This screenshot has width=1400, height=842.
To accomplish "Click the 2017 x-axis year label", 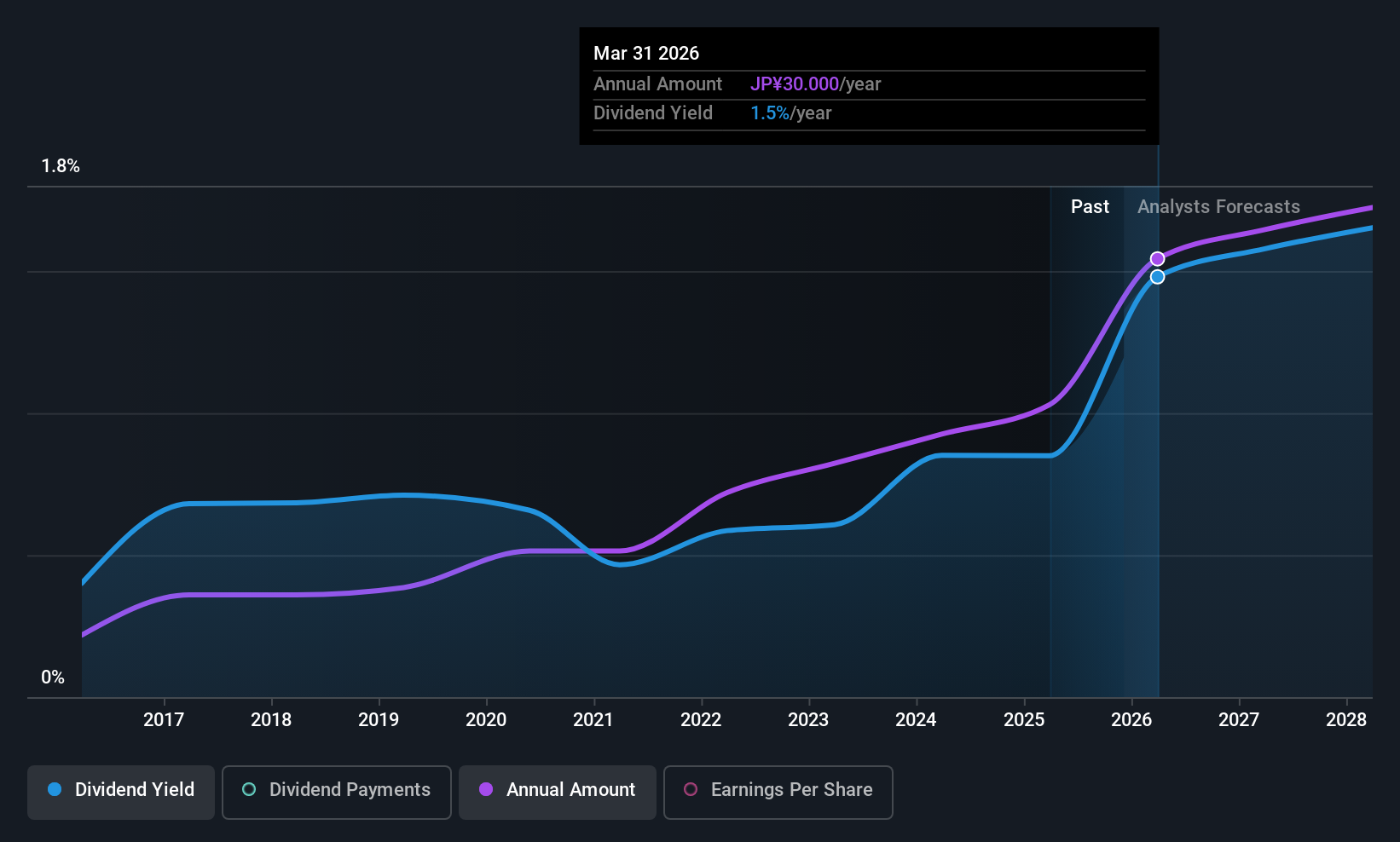I will click(164, 720).
